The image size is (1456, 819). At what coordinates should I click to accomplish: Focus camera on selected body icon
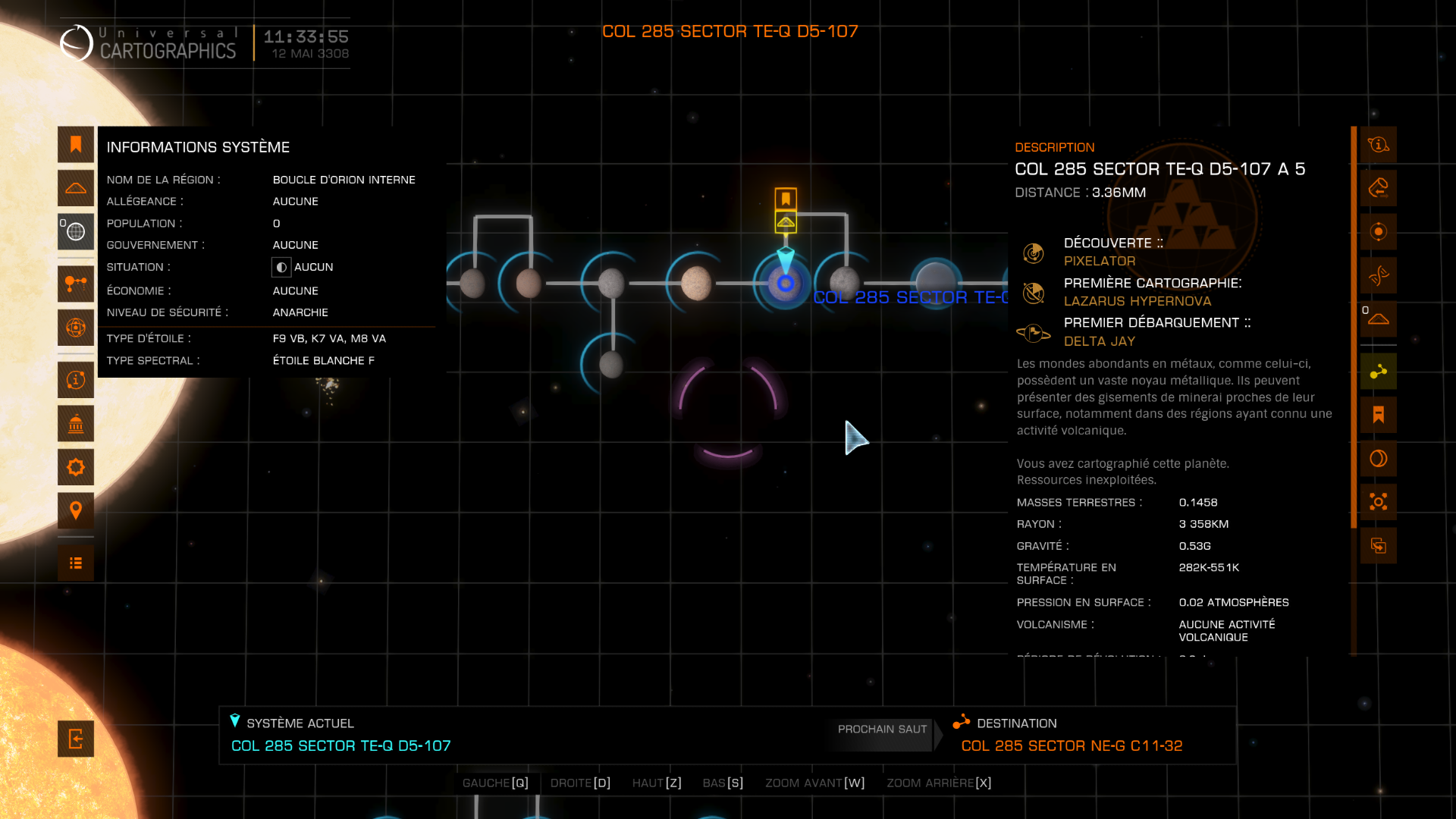[1379, 502]
